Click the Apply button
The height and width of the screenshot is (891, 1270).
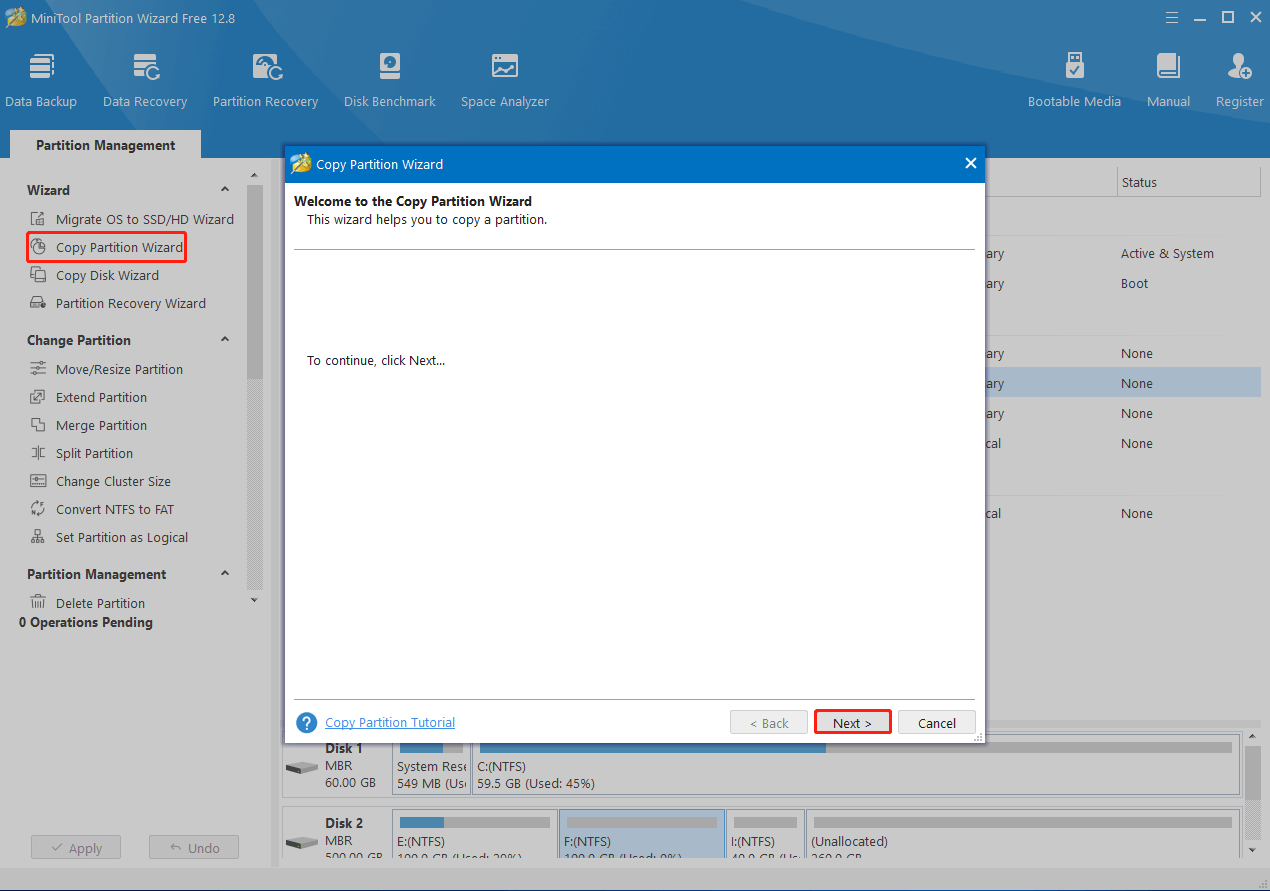point(76,848)
